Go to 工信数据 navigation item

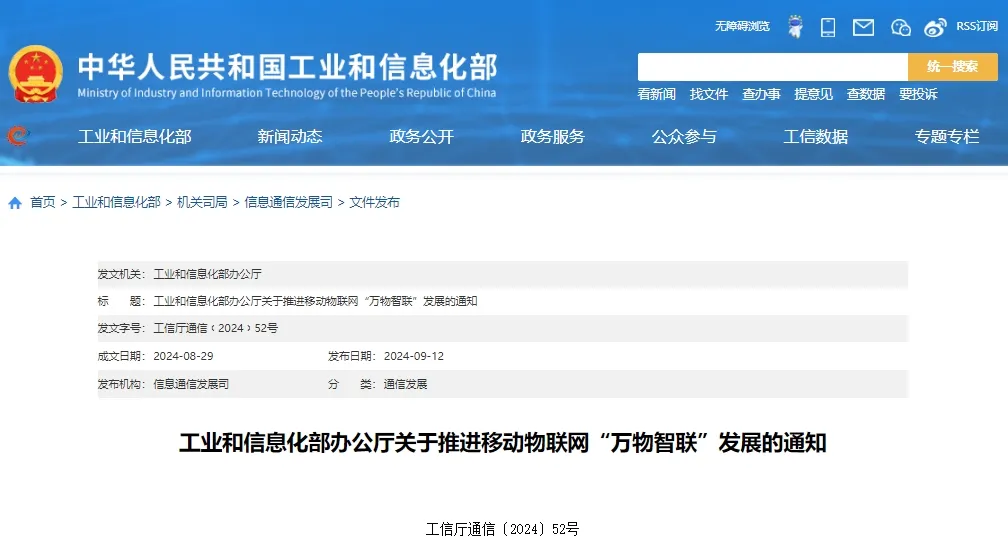click(x=815, y=137)
